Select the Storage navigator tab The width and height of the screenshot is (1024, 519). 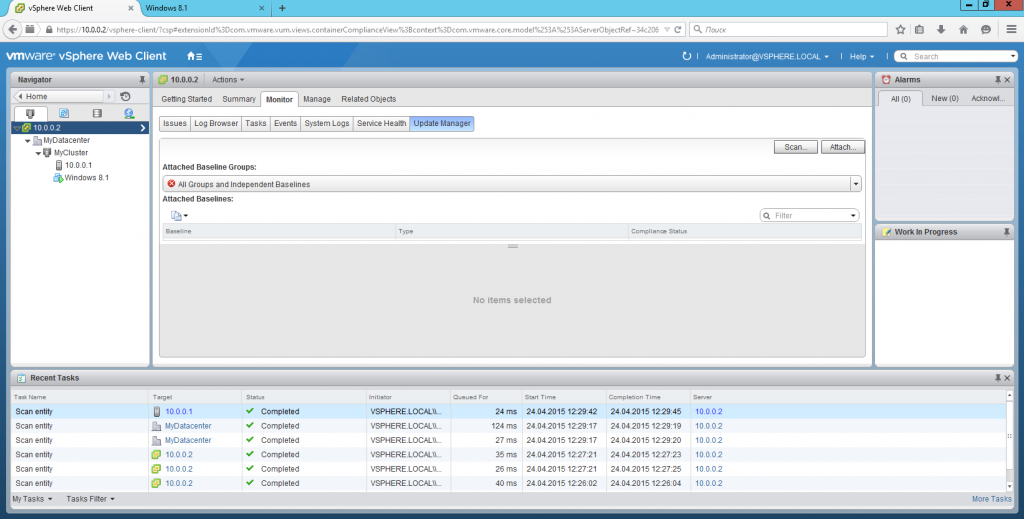tap(97, 114)
